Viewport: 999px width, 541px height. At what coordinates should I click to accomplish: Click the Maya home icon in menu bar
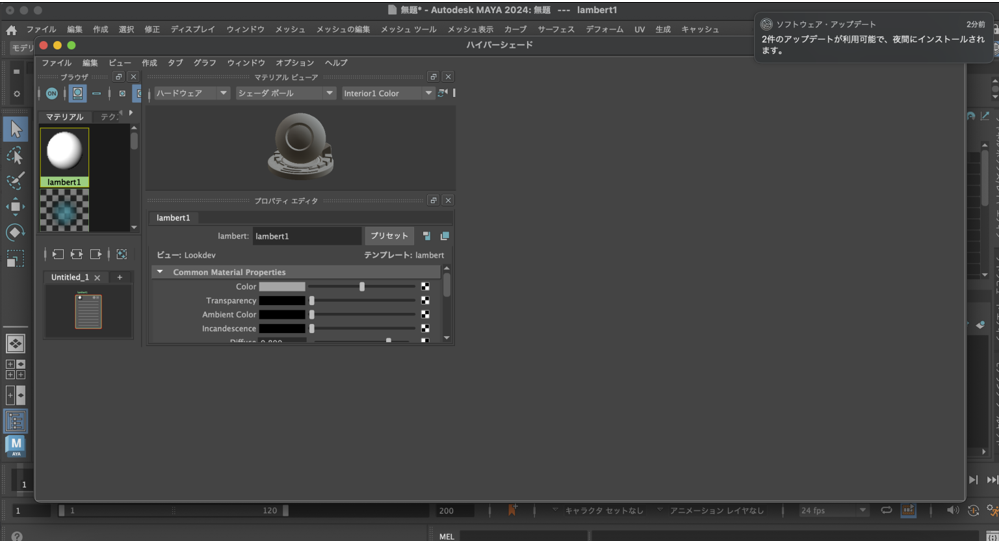11,30
